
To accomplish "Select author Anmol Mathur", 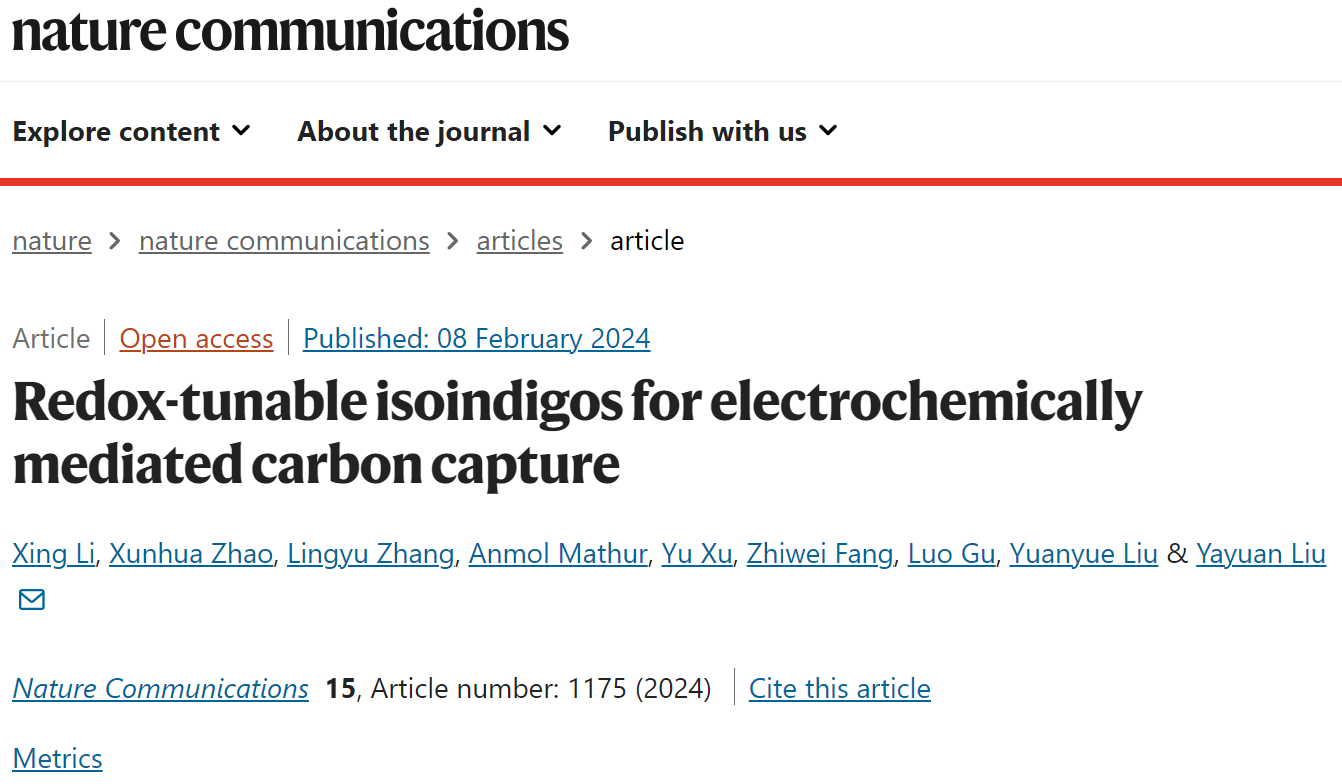I will pos(558,553).
